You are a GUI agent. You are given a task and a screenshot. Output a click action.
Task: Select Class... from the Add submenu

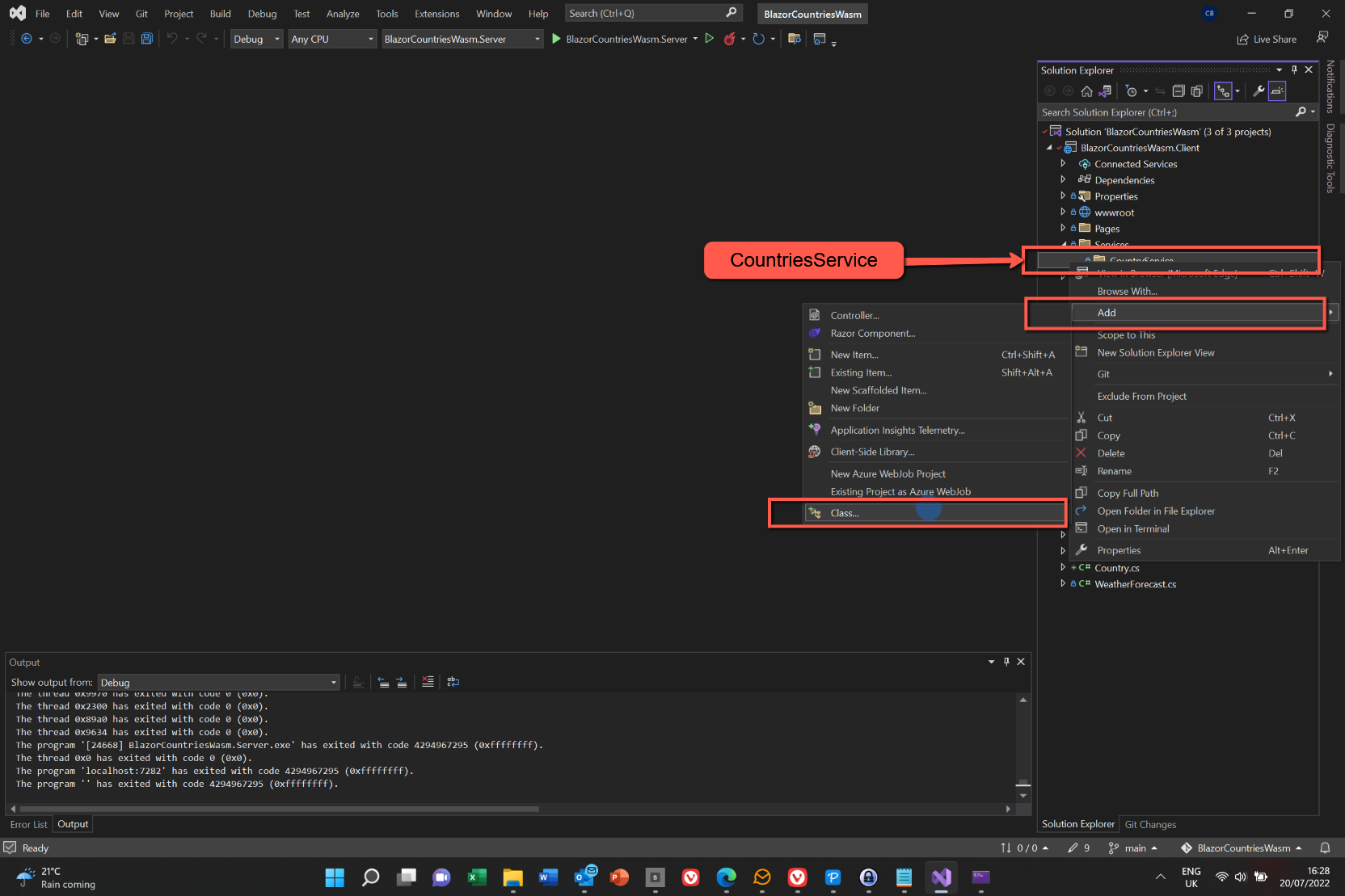tap(845, 513)
